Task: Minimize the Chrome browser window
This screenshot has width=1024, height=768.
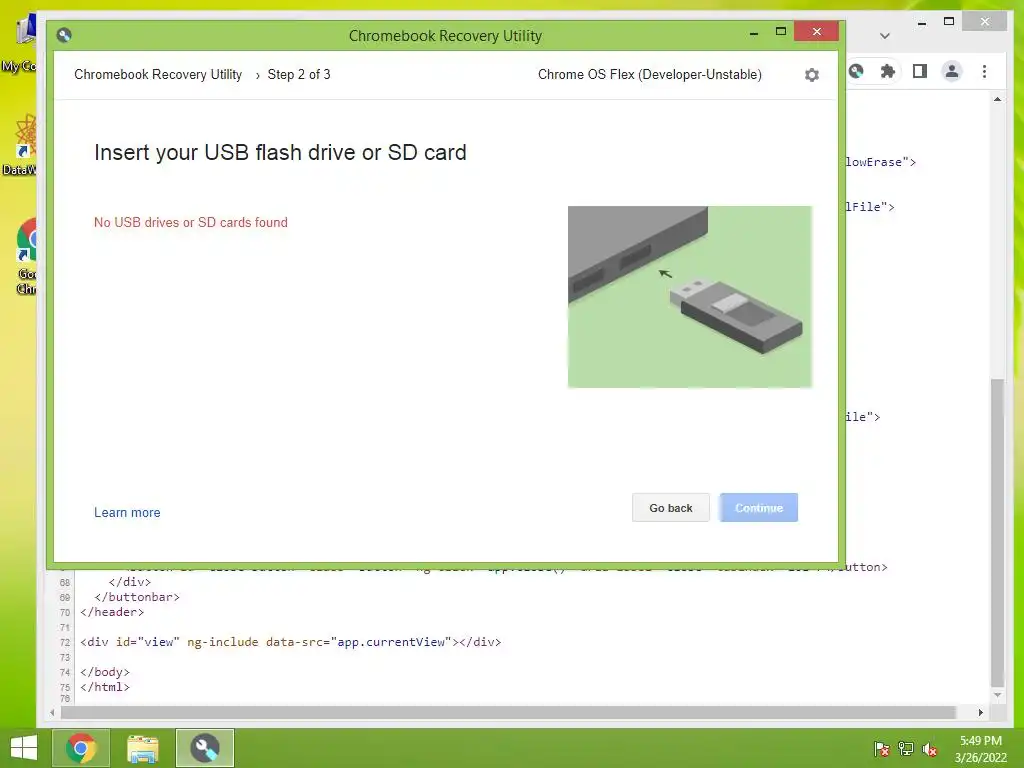Action: click(x=921, y=22)
